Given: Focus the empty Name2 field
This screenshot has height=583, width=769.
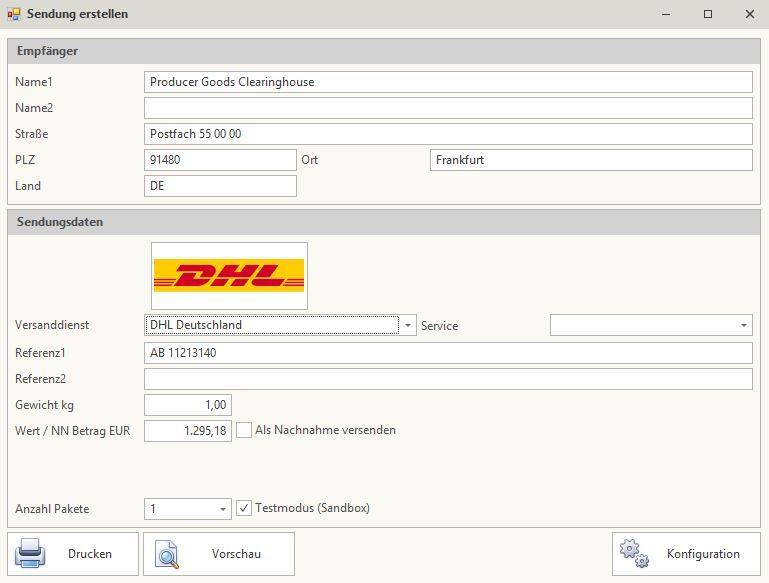Looking at the screenshot, I should [x=447, y=108].
